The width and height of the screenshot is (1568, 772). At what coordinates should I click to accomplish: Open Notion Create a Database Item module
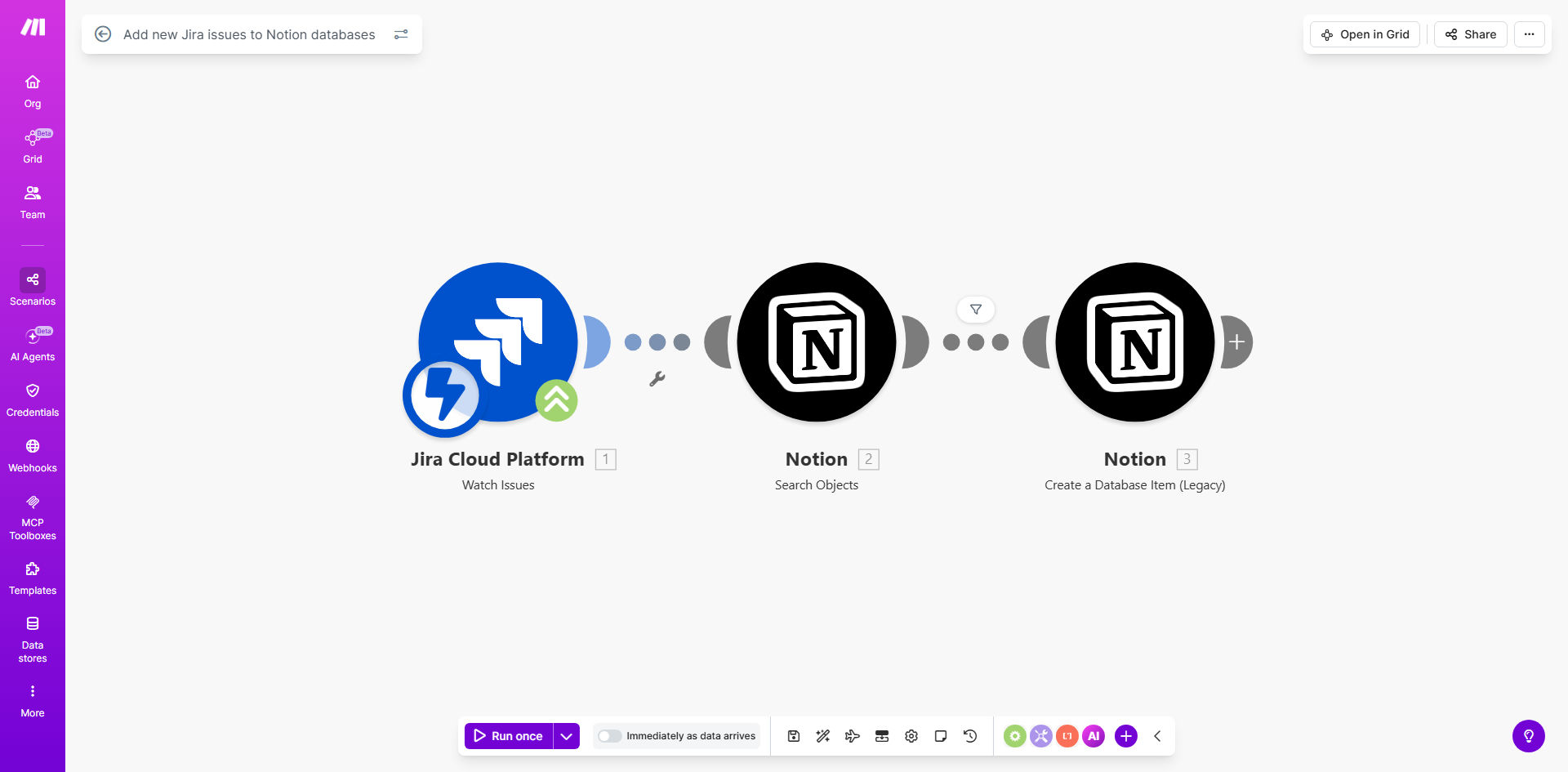[x=1135, y=341]
